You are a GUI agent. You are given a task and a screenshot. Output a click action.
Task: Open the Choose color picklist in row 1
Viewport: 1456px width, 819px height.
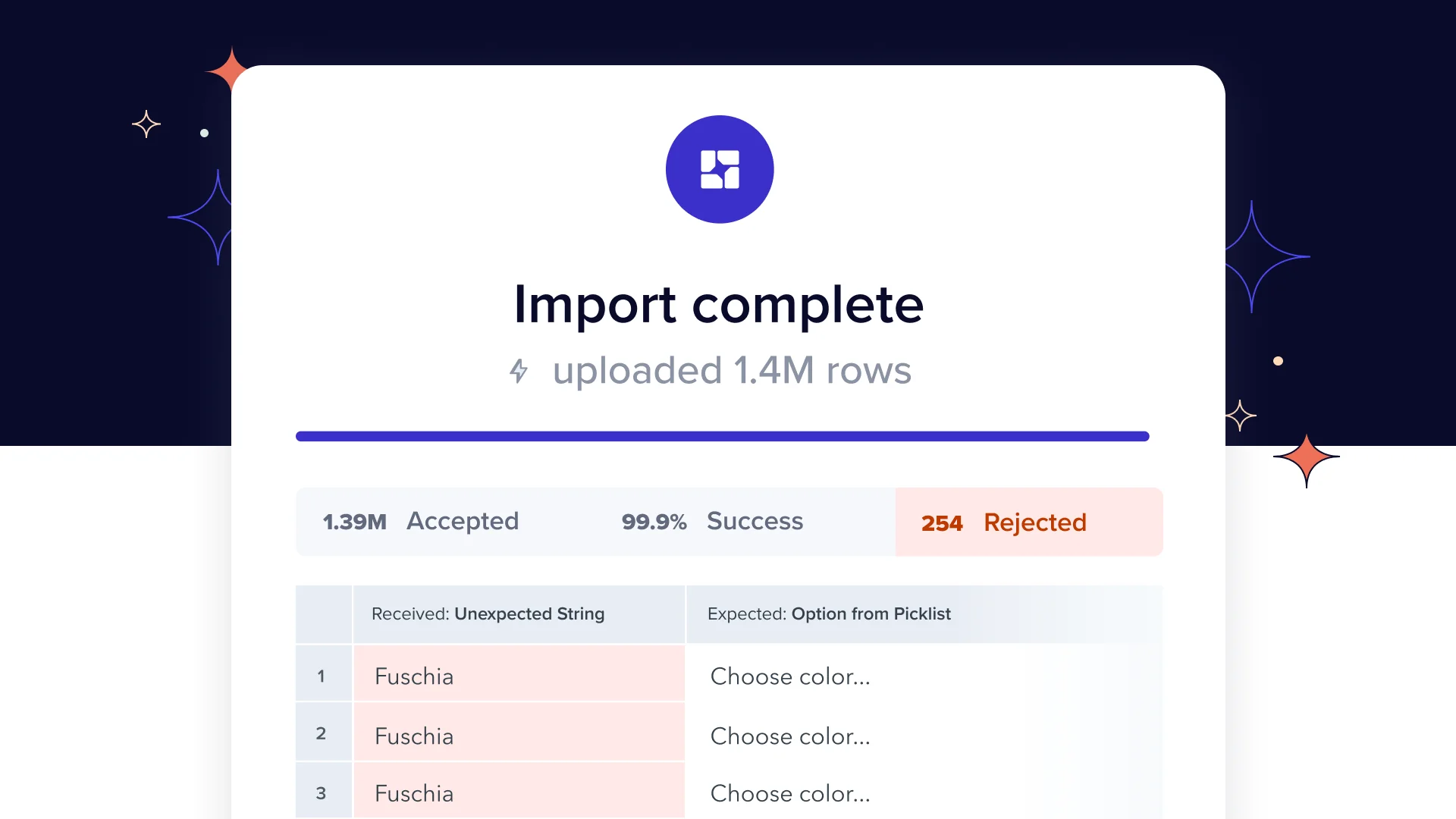tap(789, 676)
